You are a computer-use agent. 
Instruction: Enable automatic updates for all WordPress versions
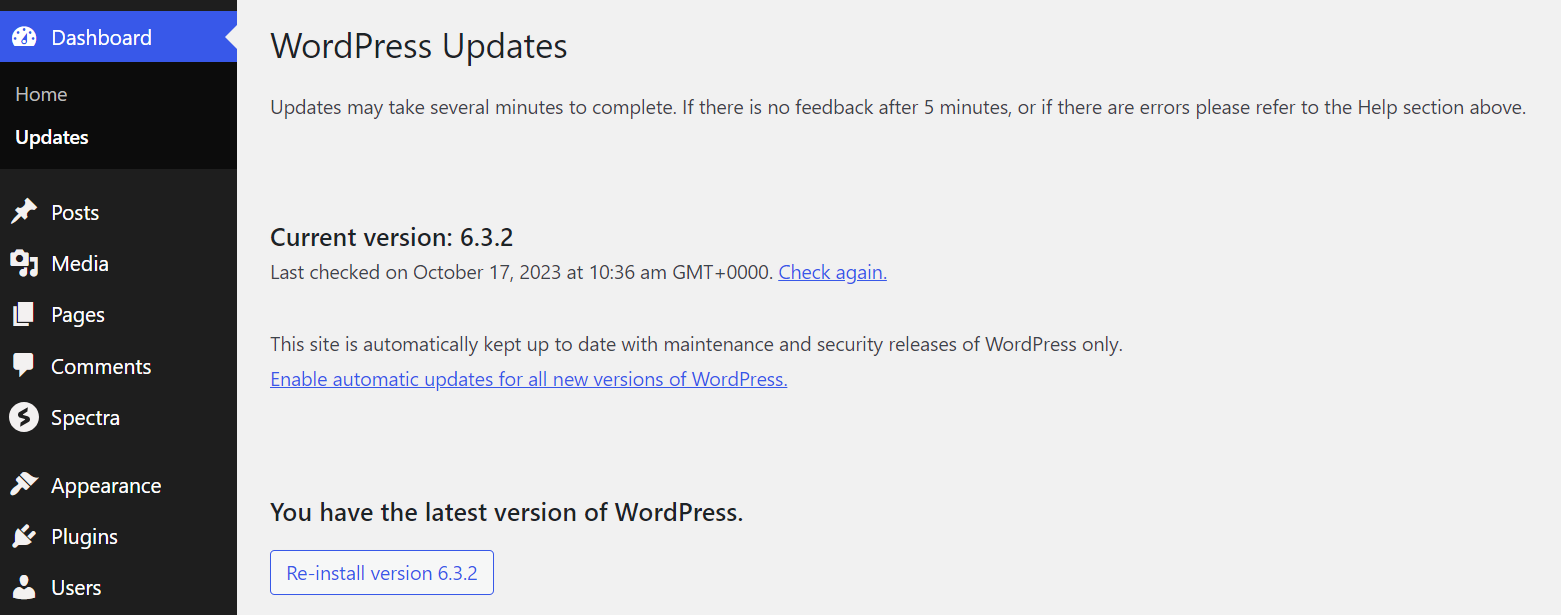pyautogui.click(x=528, y=378)
